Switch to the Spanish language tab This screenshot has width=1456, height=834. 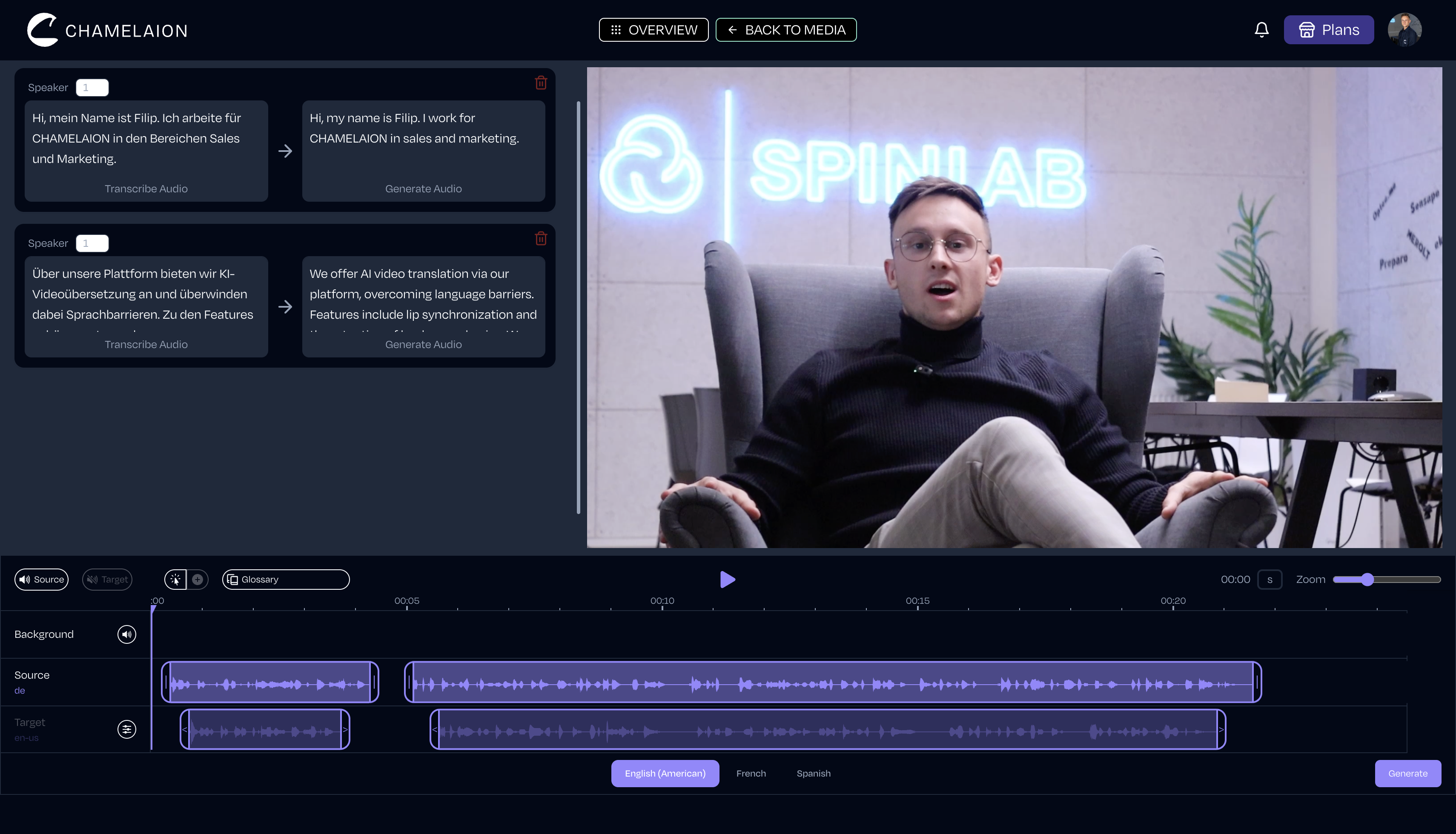pyautogui.click(x=813, y=773)
